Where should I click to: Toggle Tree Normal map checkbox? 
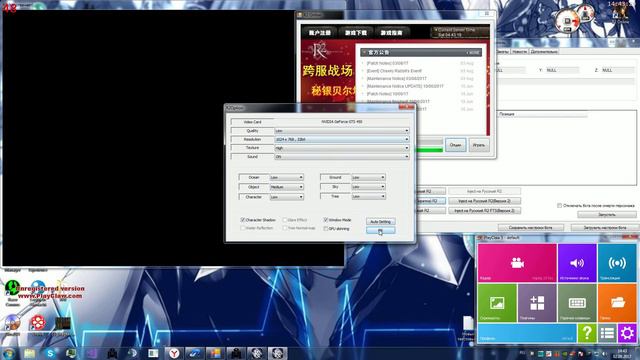tap(299, 228)
